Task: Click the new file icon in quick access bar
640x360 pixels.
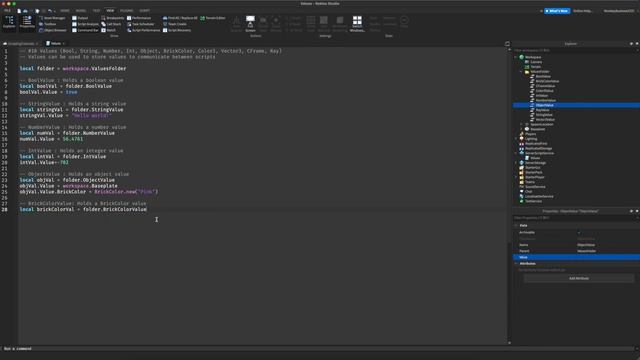Action: 19,11
